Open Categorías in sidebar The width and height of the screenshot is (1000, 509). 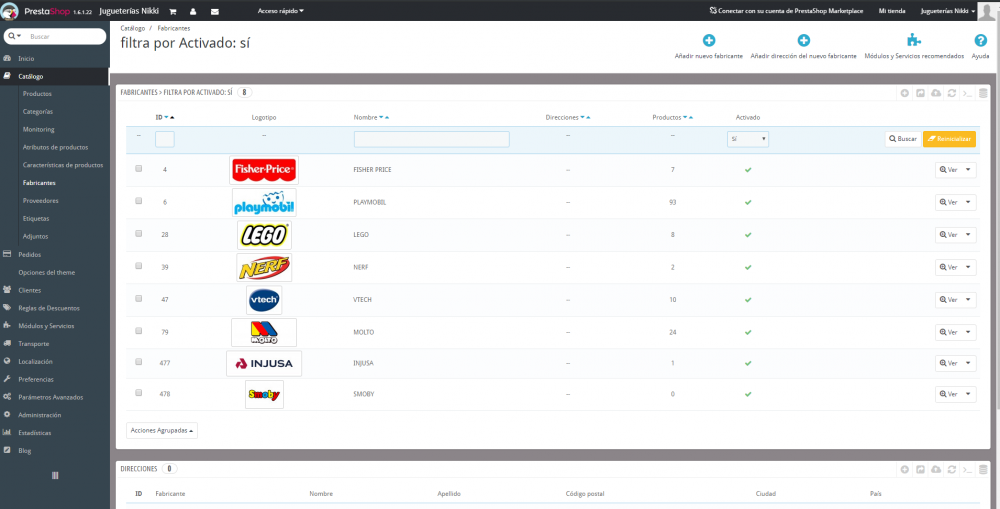coord(38,112)
